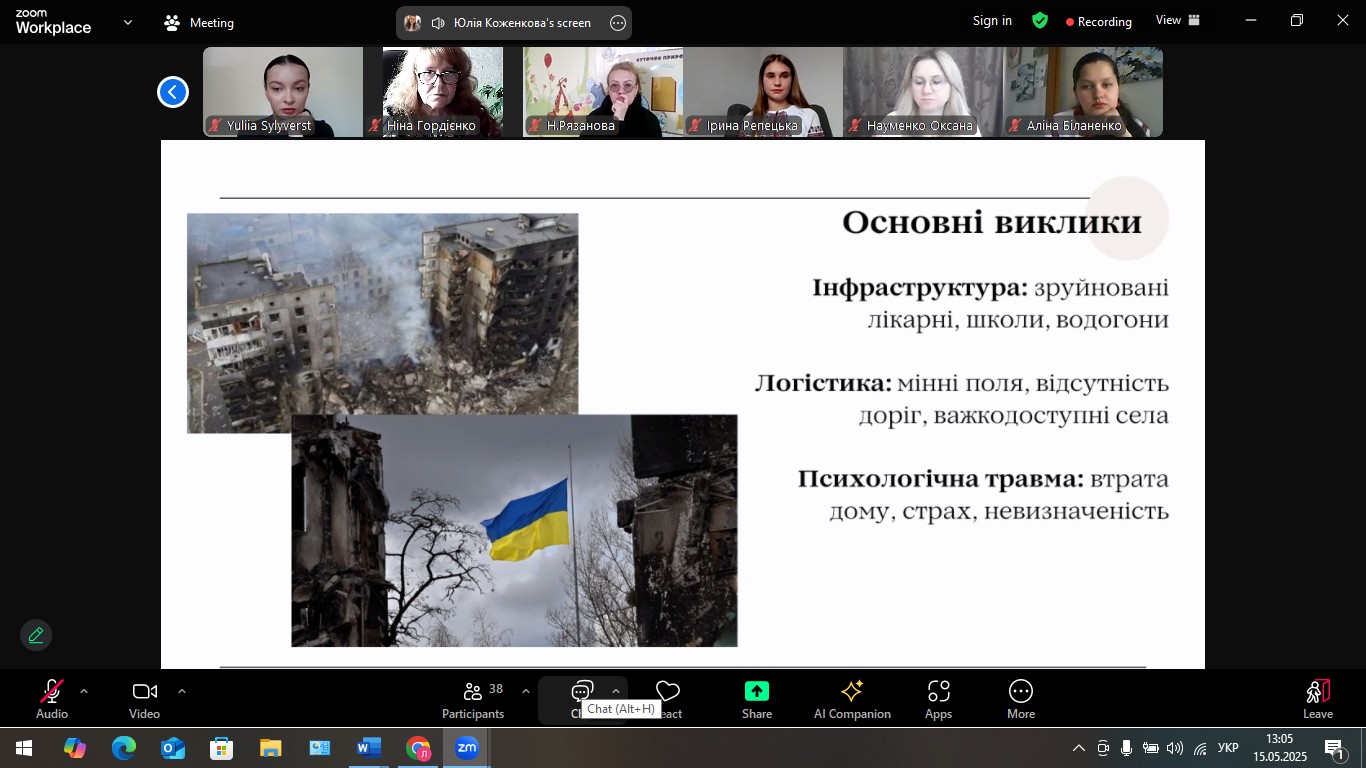The width and height of the screenshot is (1366, 768).
Task: Open AI Companion
Action: pos(852,699)
